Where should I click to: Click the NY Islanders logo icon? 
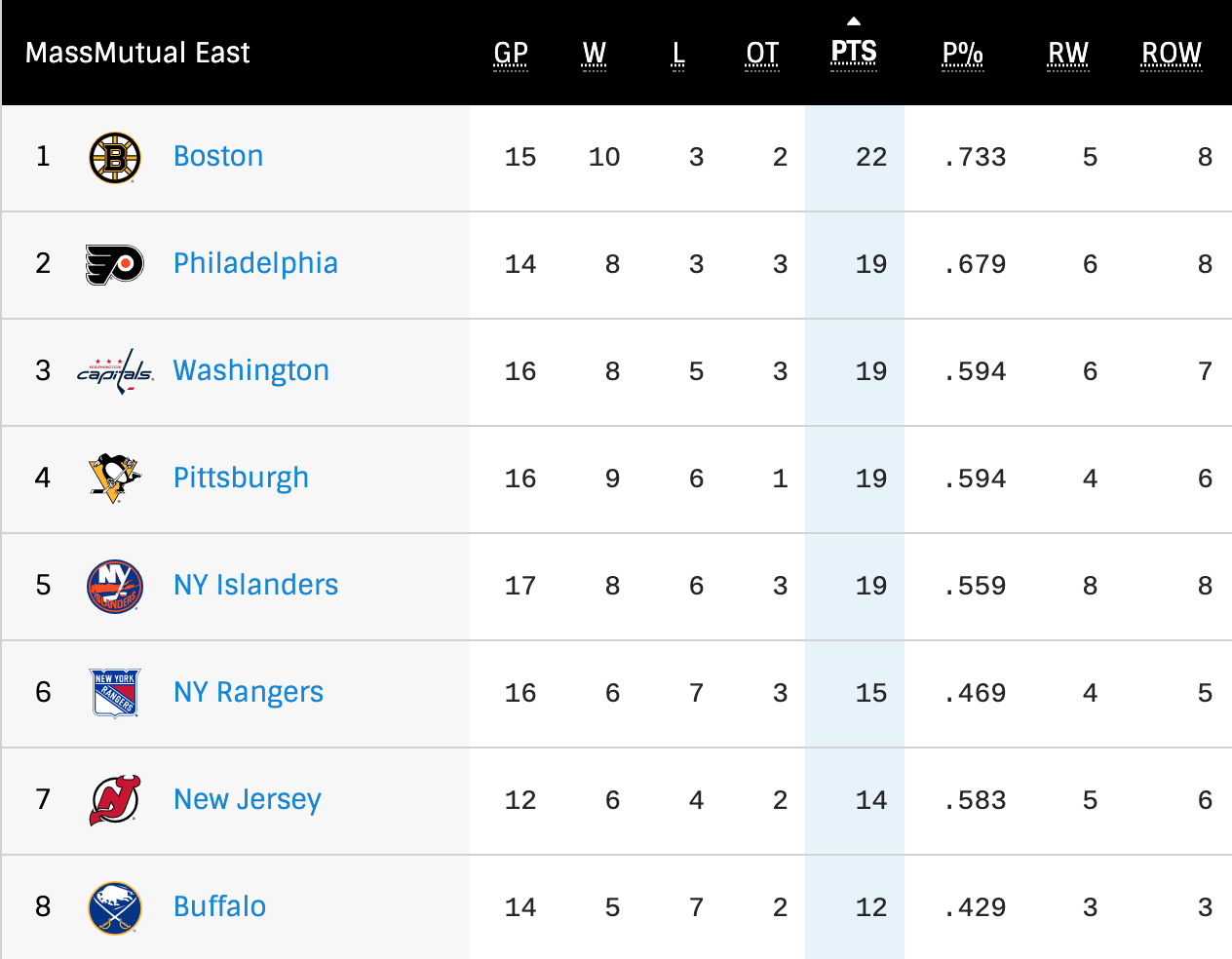point(115,586)
